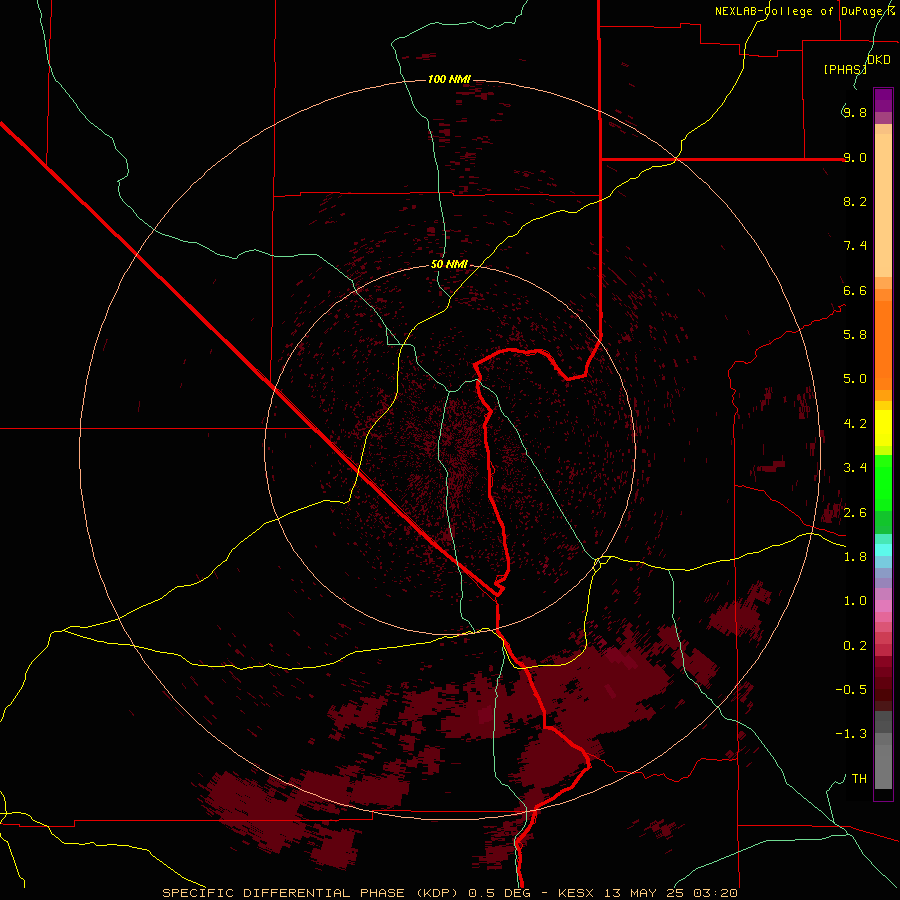Image resolution: width=900 pixels, height=900 pixels.
Task: Click the 9.0 value on the color scale
Action: [x=855, y=157]
